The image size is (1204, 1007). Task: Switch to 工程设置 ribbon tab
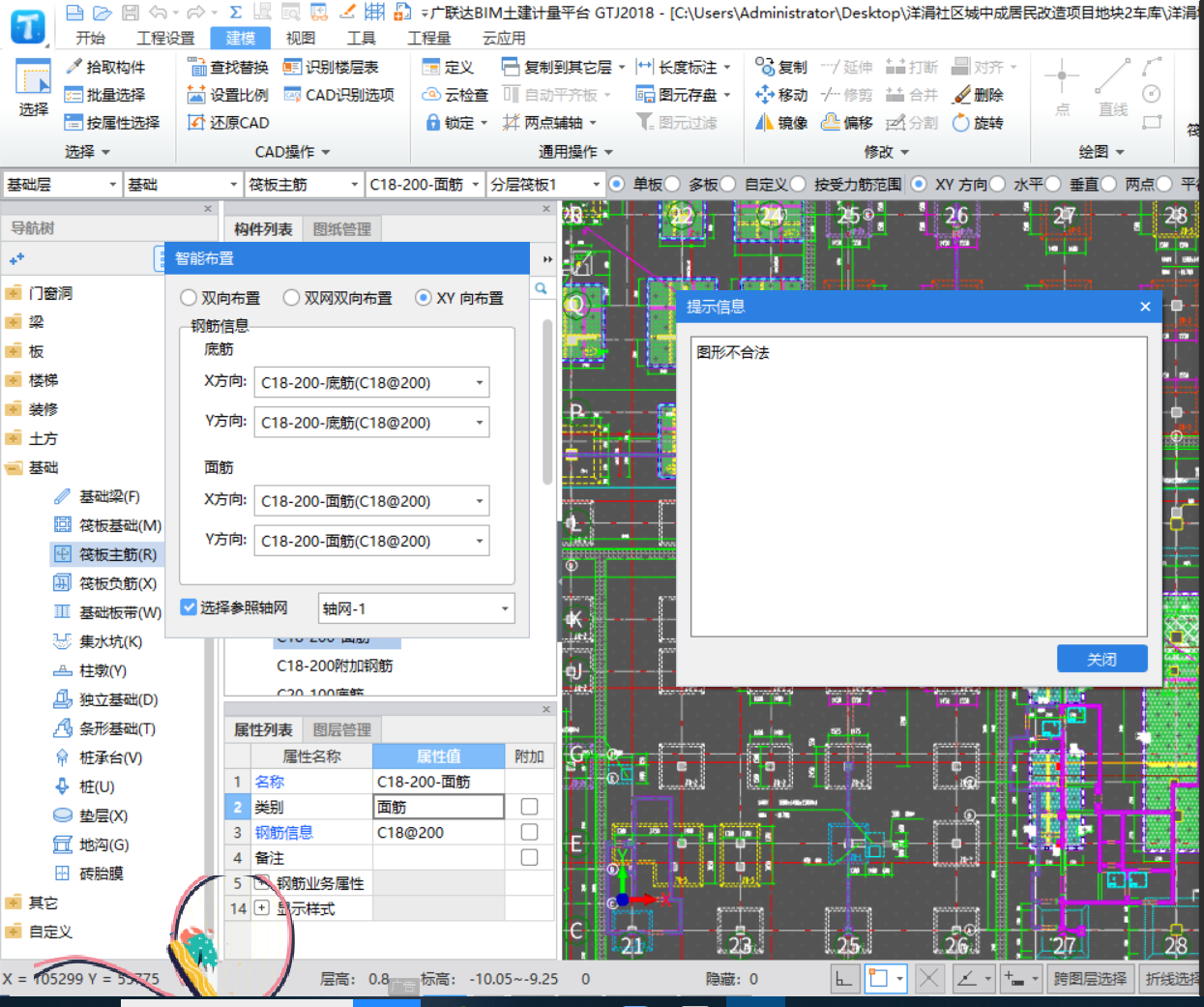pos(165,38)
